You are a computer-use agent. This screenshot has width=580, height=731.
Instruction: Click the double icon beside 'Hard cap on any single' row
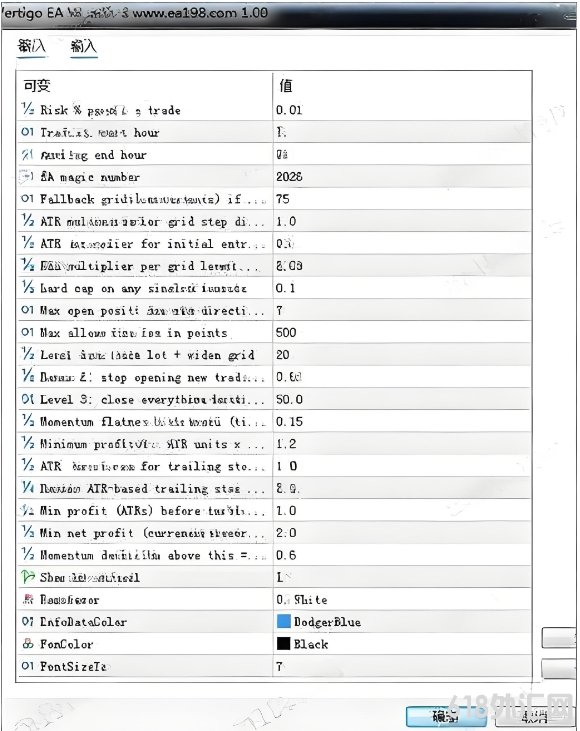[x=28, y=287]
